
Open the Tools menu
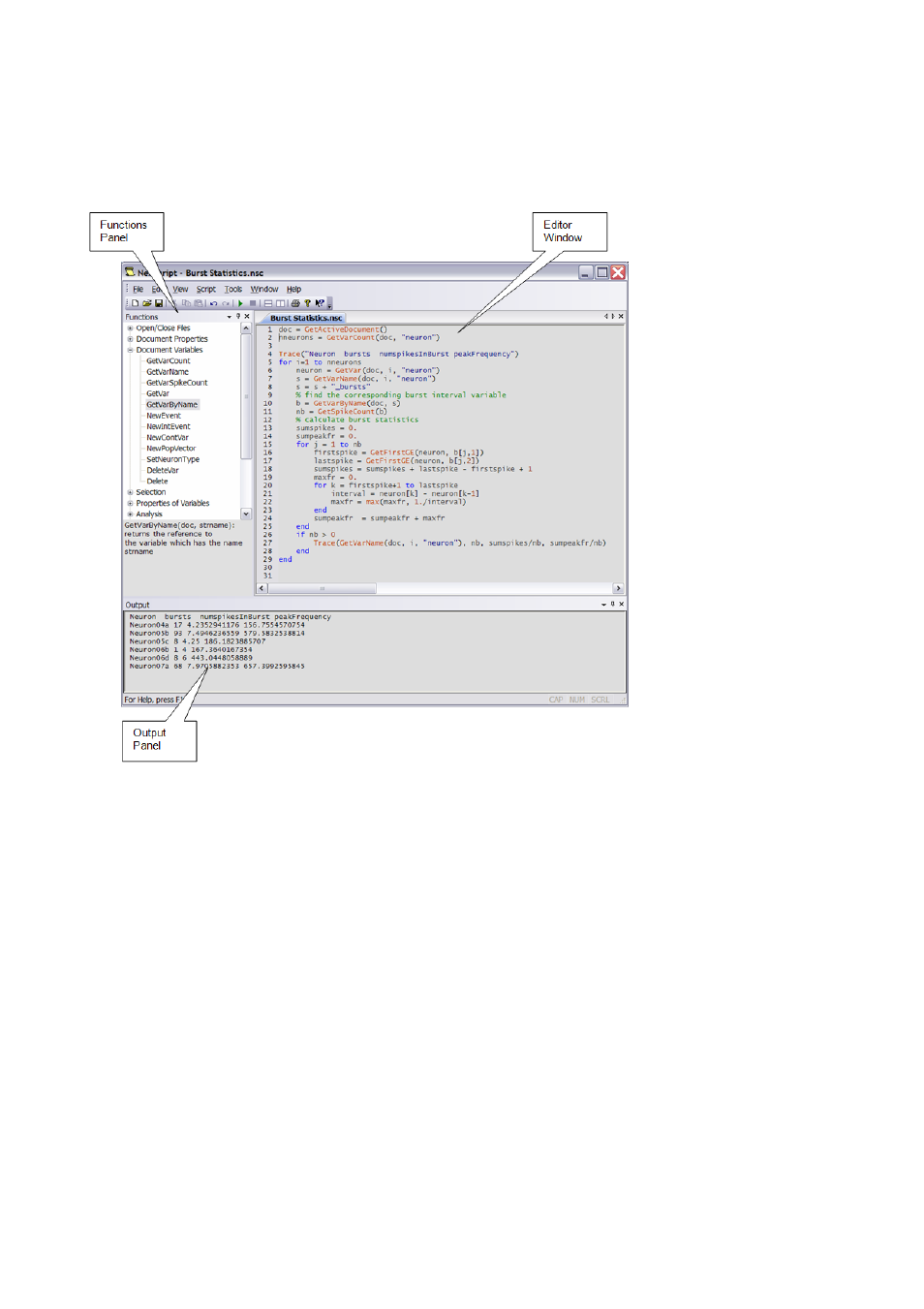click(233, 289)
